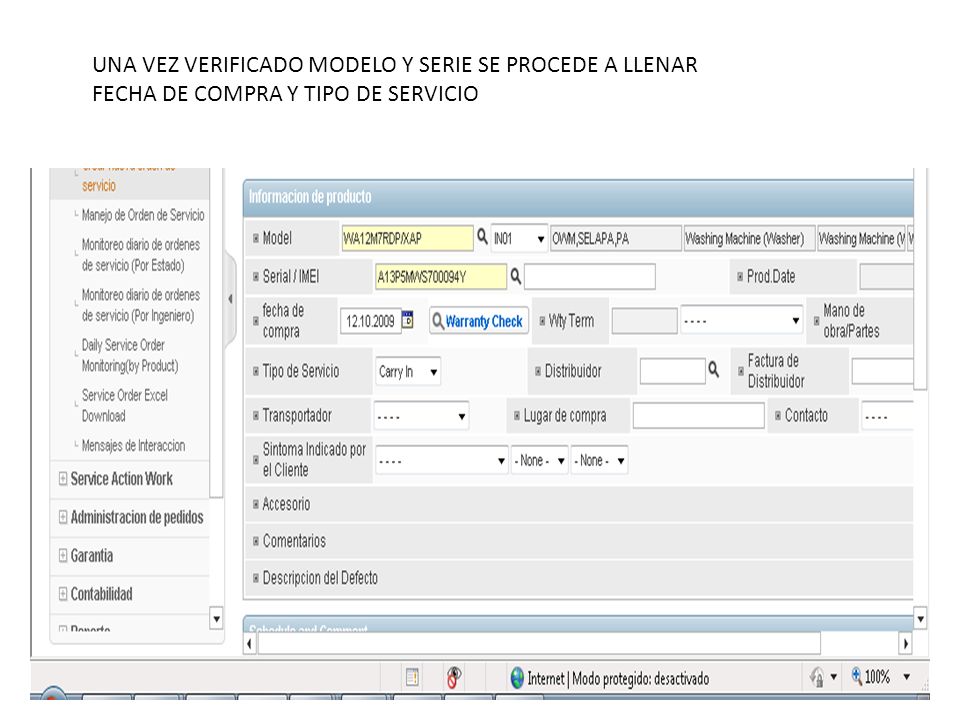Screen dimensions: 960x720
Task: Click the OWM,SELAPA,PA field
Action: [x=616, y=239]
